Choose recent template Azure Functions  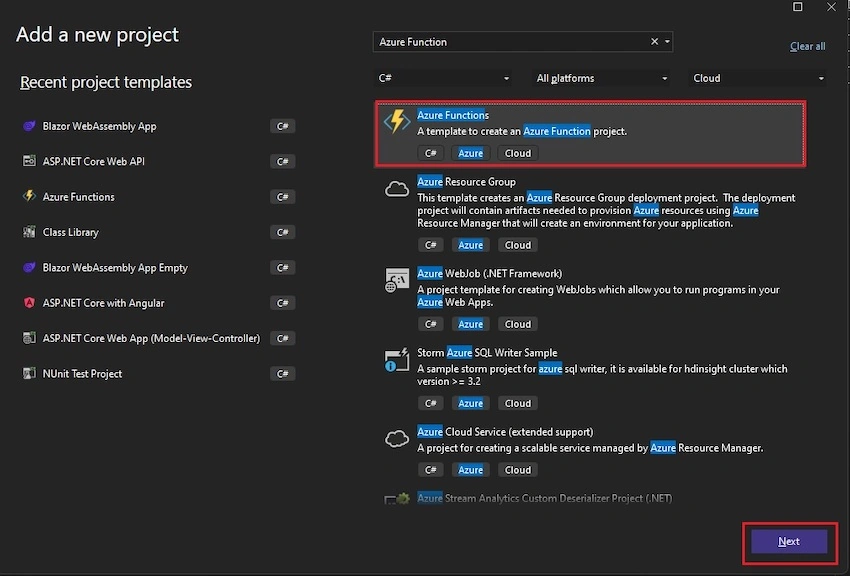point(79,197)
